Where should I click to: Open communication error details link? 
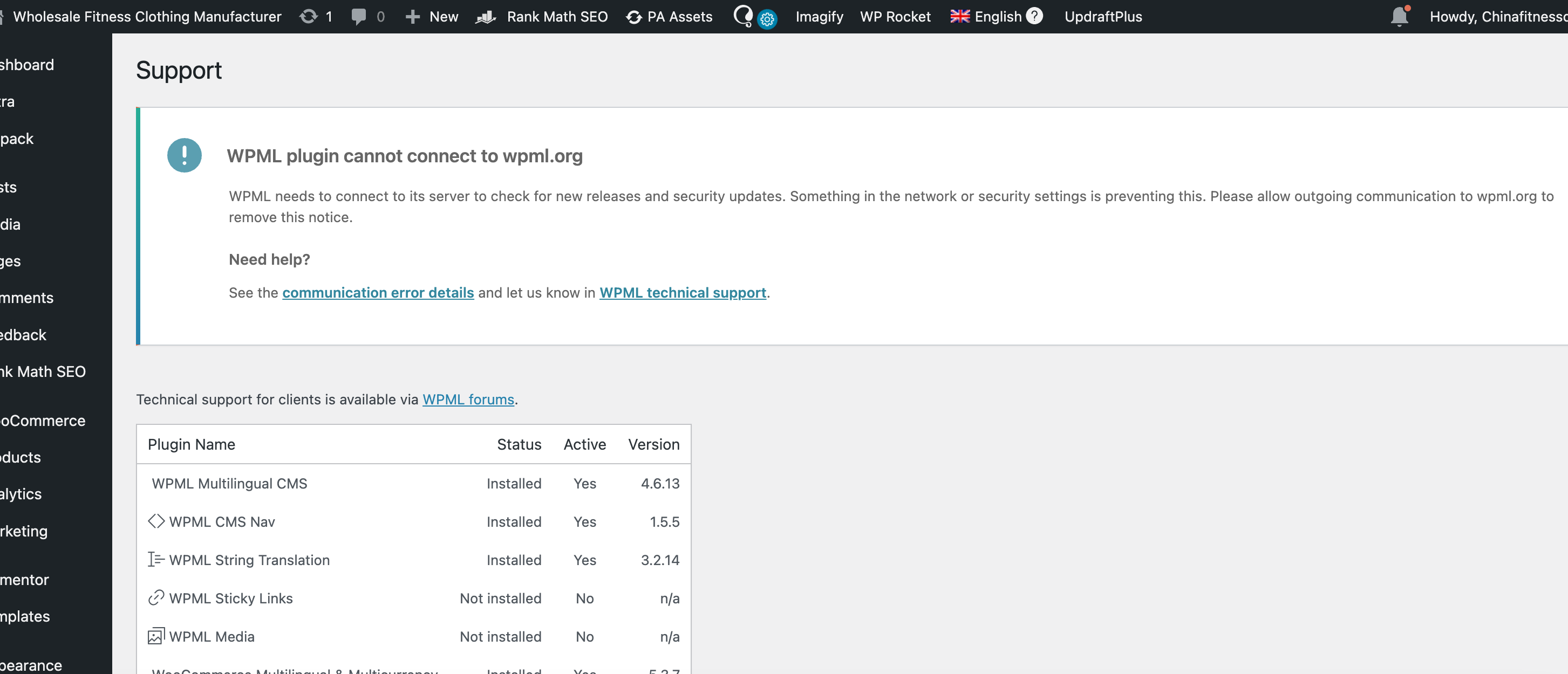pyautogui.click(x=378, y=293)
